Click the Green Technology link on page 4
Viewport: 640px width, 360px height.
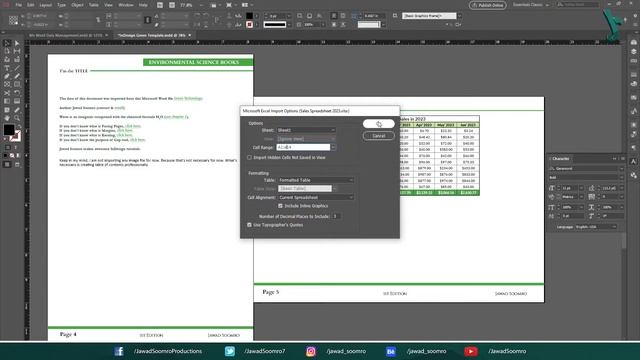click(x=188, y=98)
